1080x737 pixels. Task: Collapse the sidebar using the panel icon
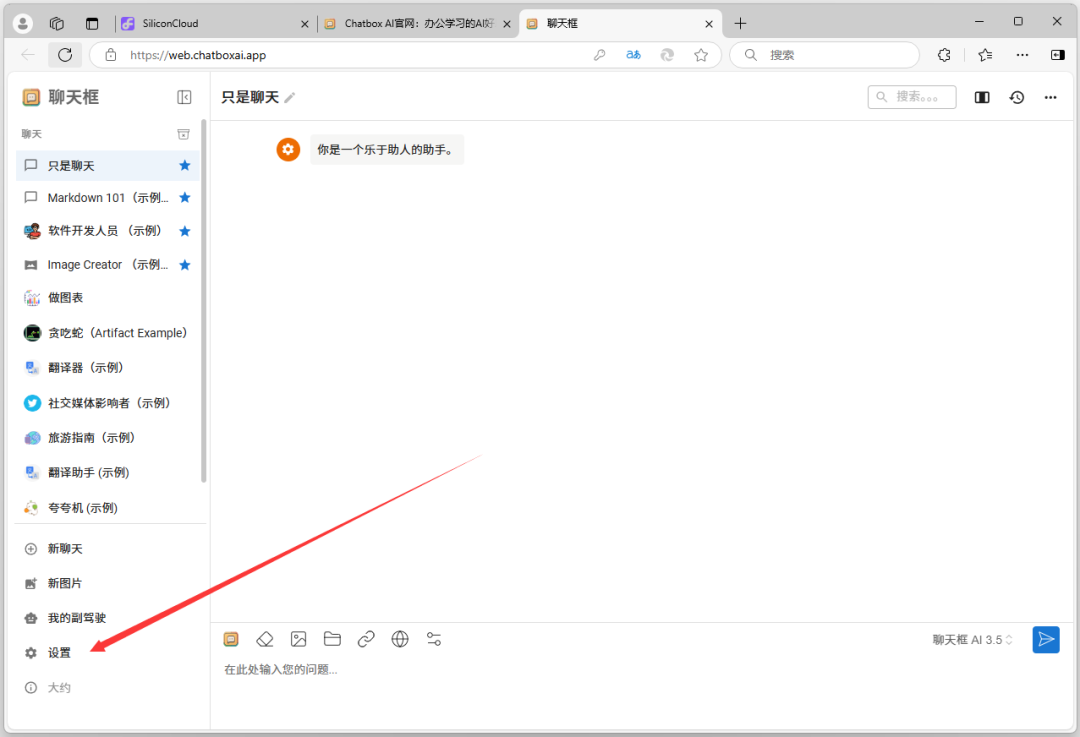(184, 97)
